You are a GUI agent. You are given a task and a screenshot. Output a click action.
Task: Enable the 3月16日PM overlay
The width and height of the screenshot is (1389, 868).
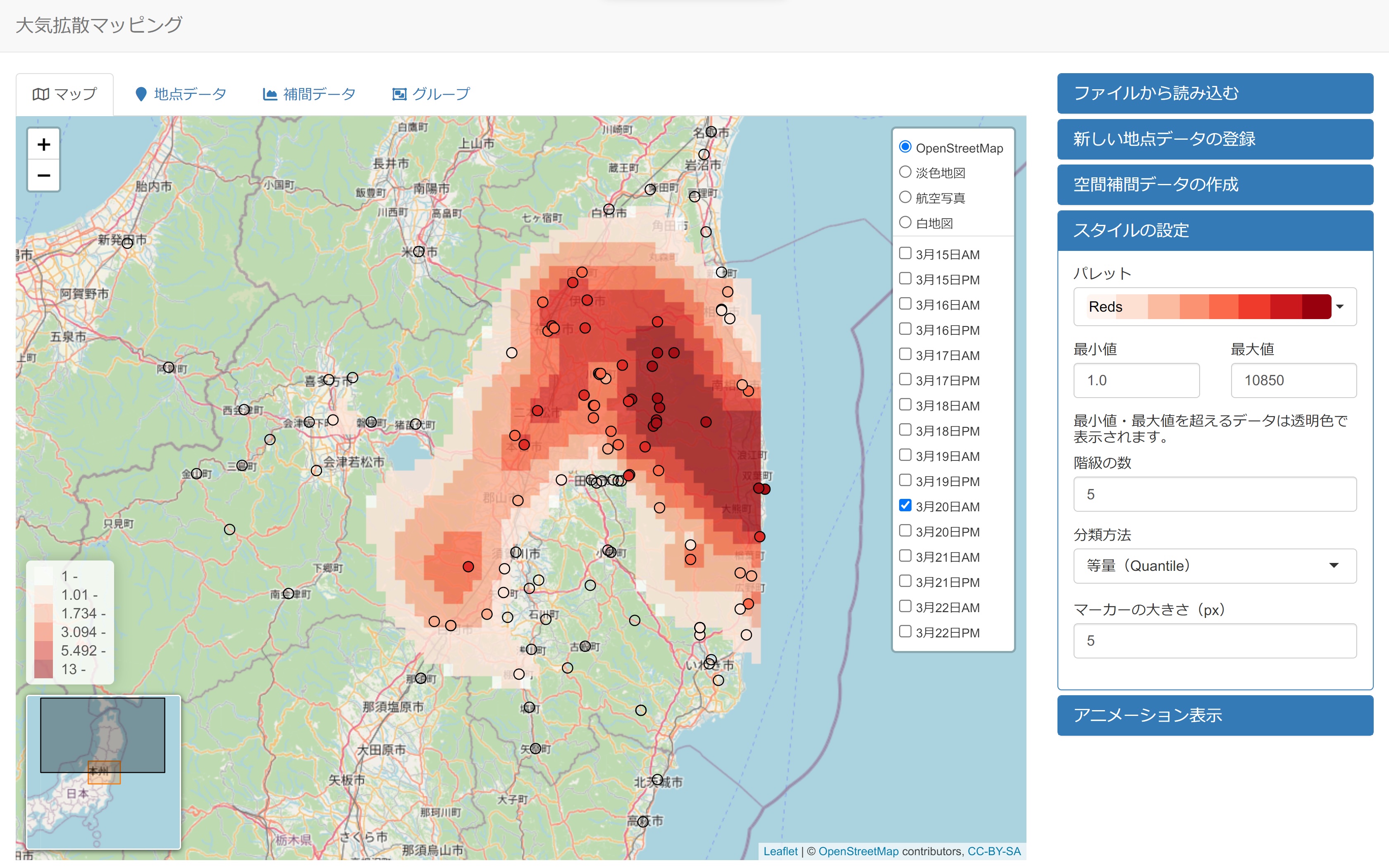tap(905, 329)
